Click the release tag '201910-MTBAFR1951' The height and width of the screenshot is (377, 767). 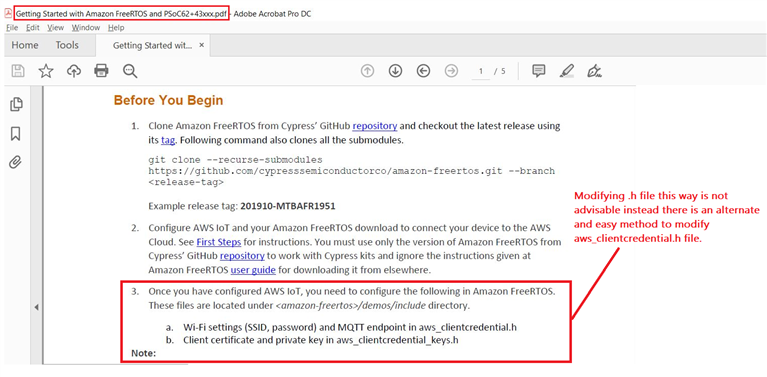pos(288,206)
